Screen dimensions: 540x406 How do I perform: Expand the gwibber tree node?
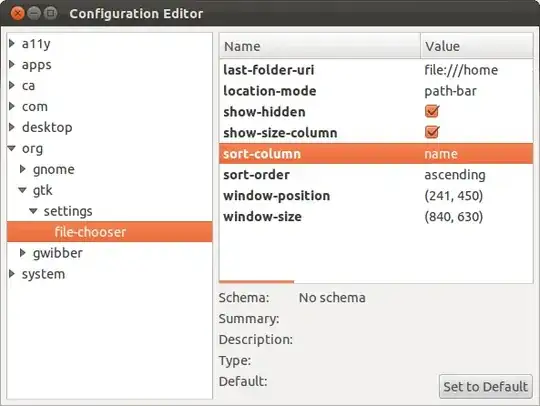click(23, 253)
